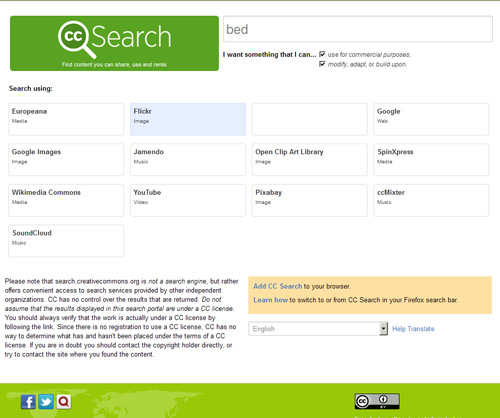
Task: Select SoundCloud Music search source
Action: [x=66, y=241]
